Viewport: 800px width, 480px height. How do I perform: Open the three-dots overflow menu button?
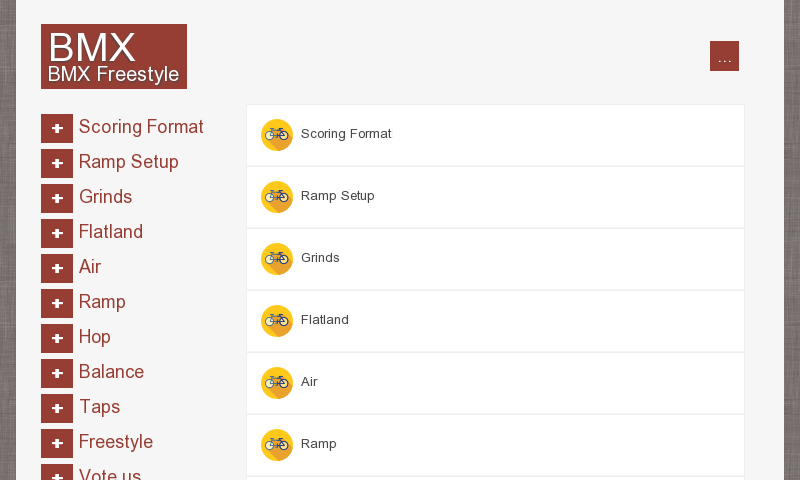pyautogui.click(x=724, y=57)
